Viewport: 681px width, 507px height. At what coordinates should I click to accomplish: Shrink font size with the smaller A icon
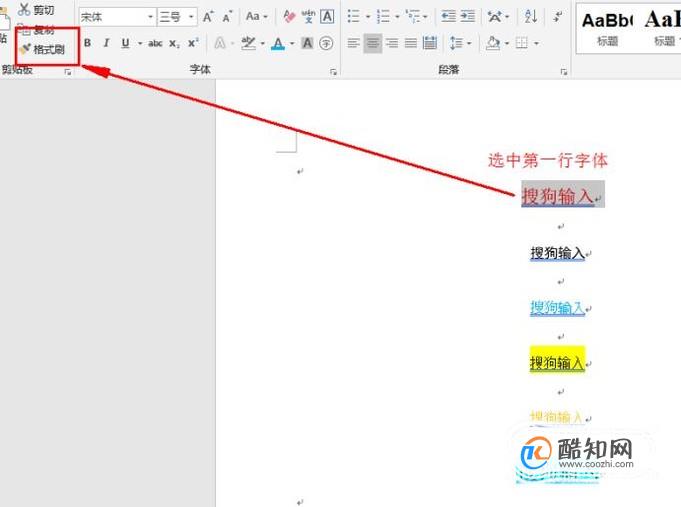click(x=227, y=17)
